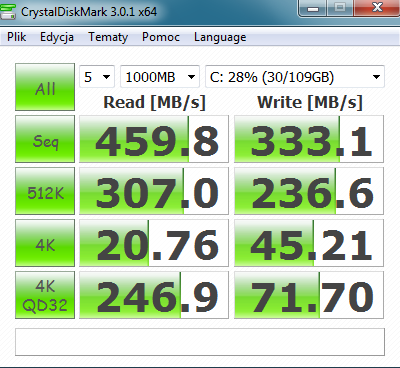Start the Seq benchmark test
The image size is (400, 368).
click(x=45, y=139)
